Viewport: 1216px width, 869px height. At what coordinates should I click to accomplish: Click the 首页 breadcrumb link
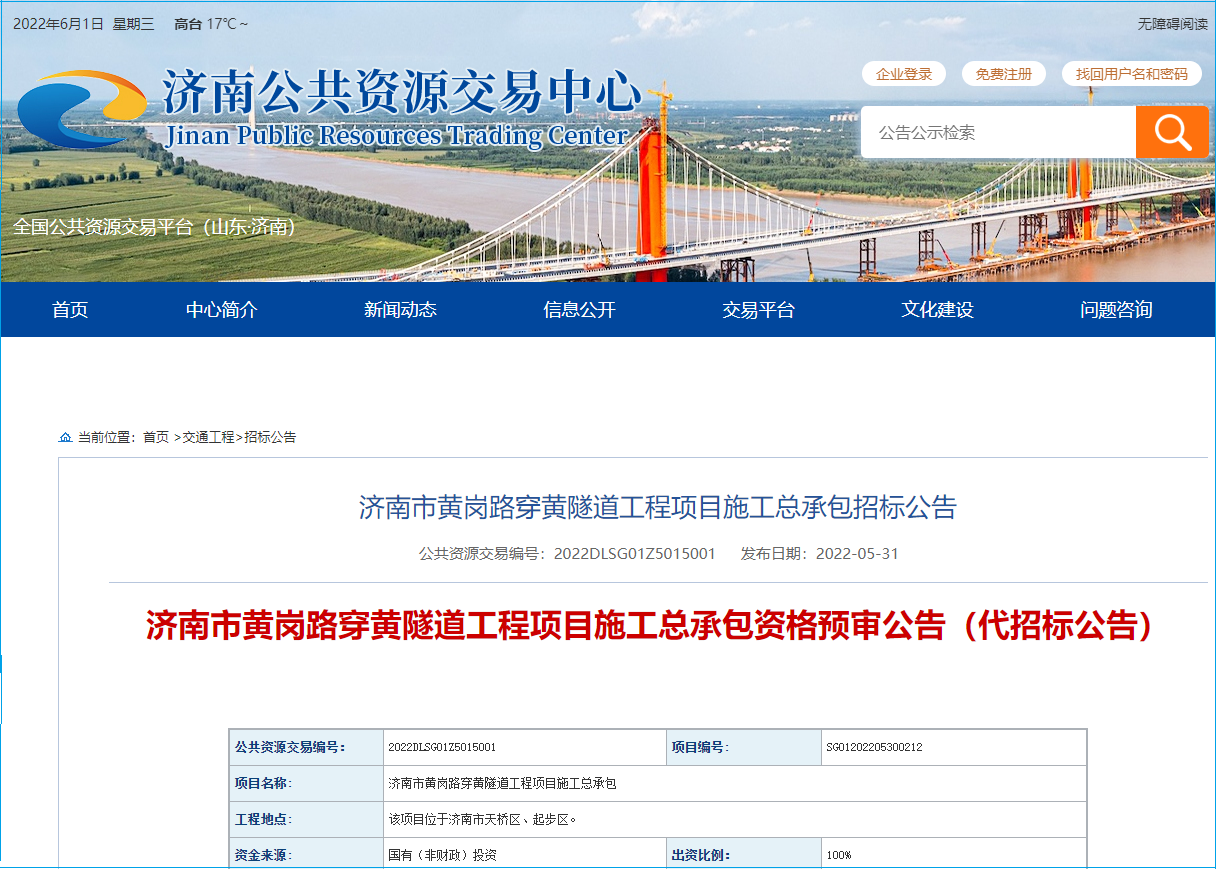[156, 437]
